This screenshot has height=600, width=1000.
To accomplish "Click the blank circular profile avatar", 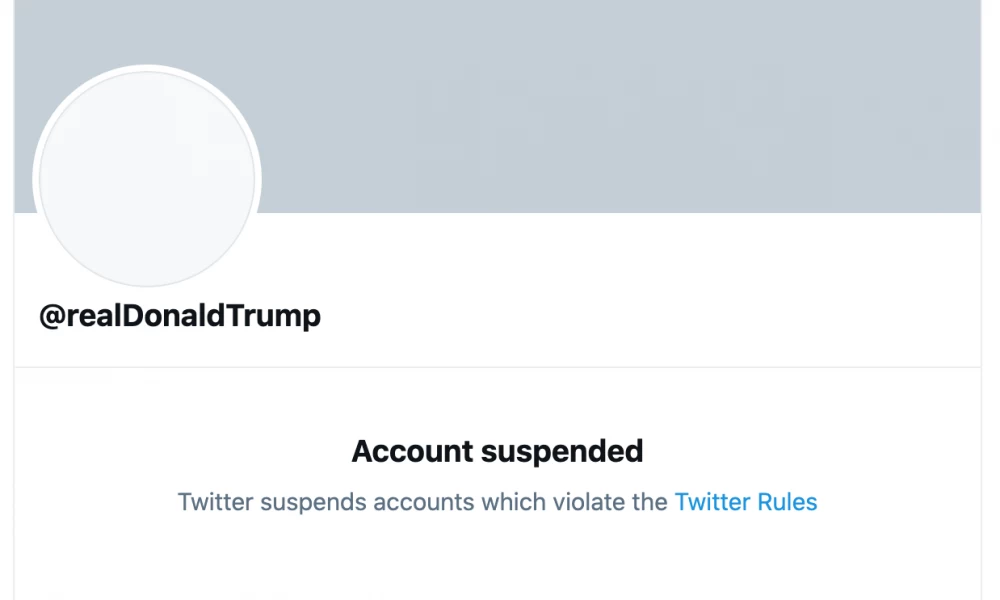I will click(147, 179).
